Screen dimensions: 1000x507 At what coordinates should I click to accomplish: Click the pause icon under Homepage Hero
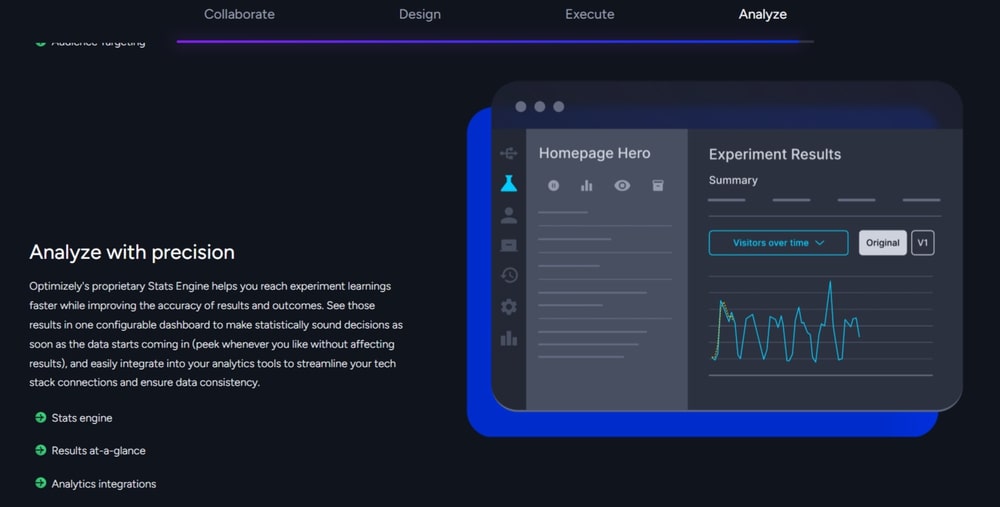coord(553,186)
